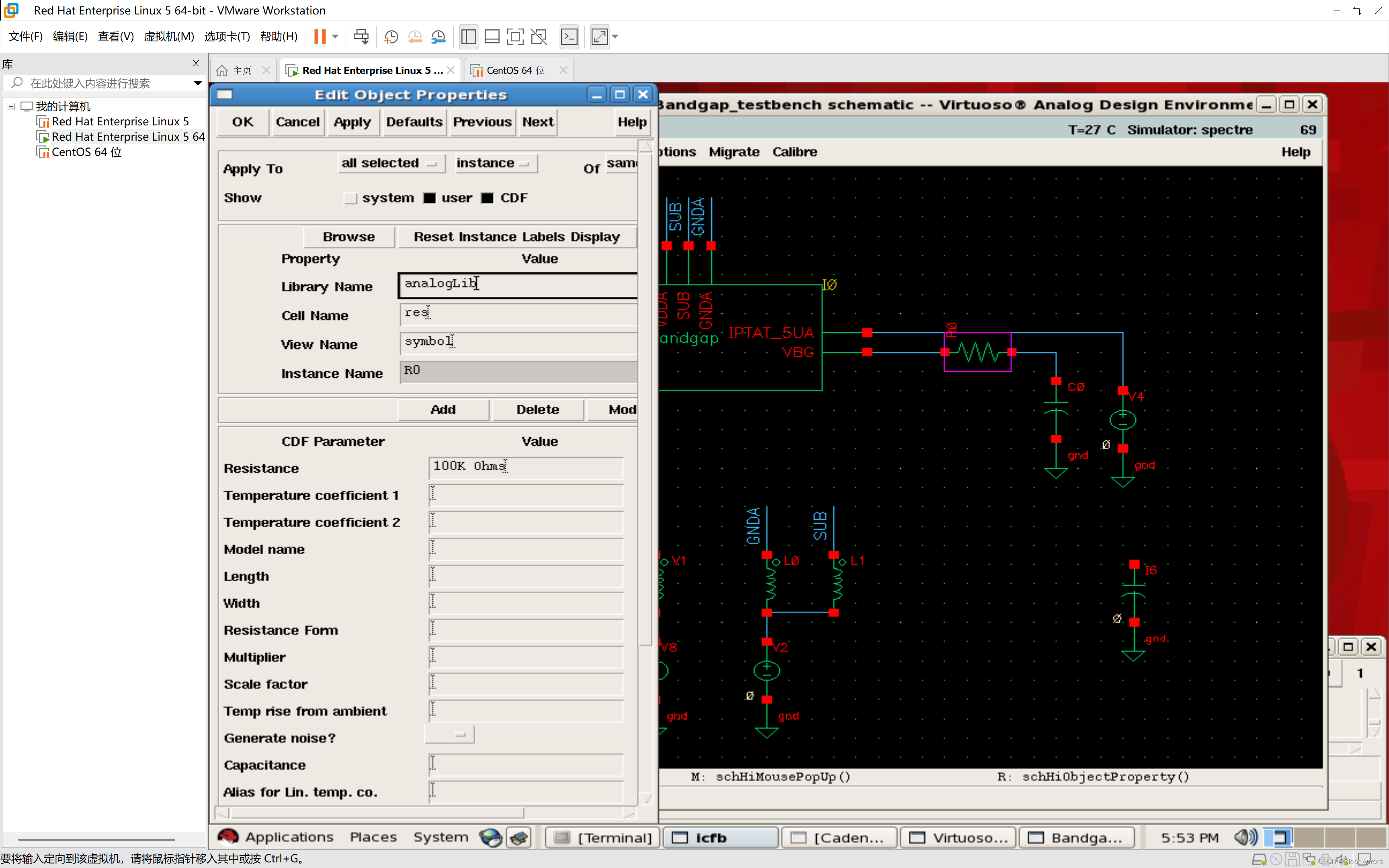Pause the virtual machine using the orange pause icon
This screenshot has width=1389, height=868.
click(320, 37)
